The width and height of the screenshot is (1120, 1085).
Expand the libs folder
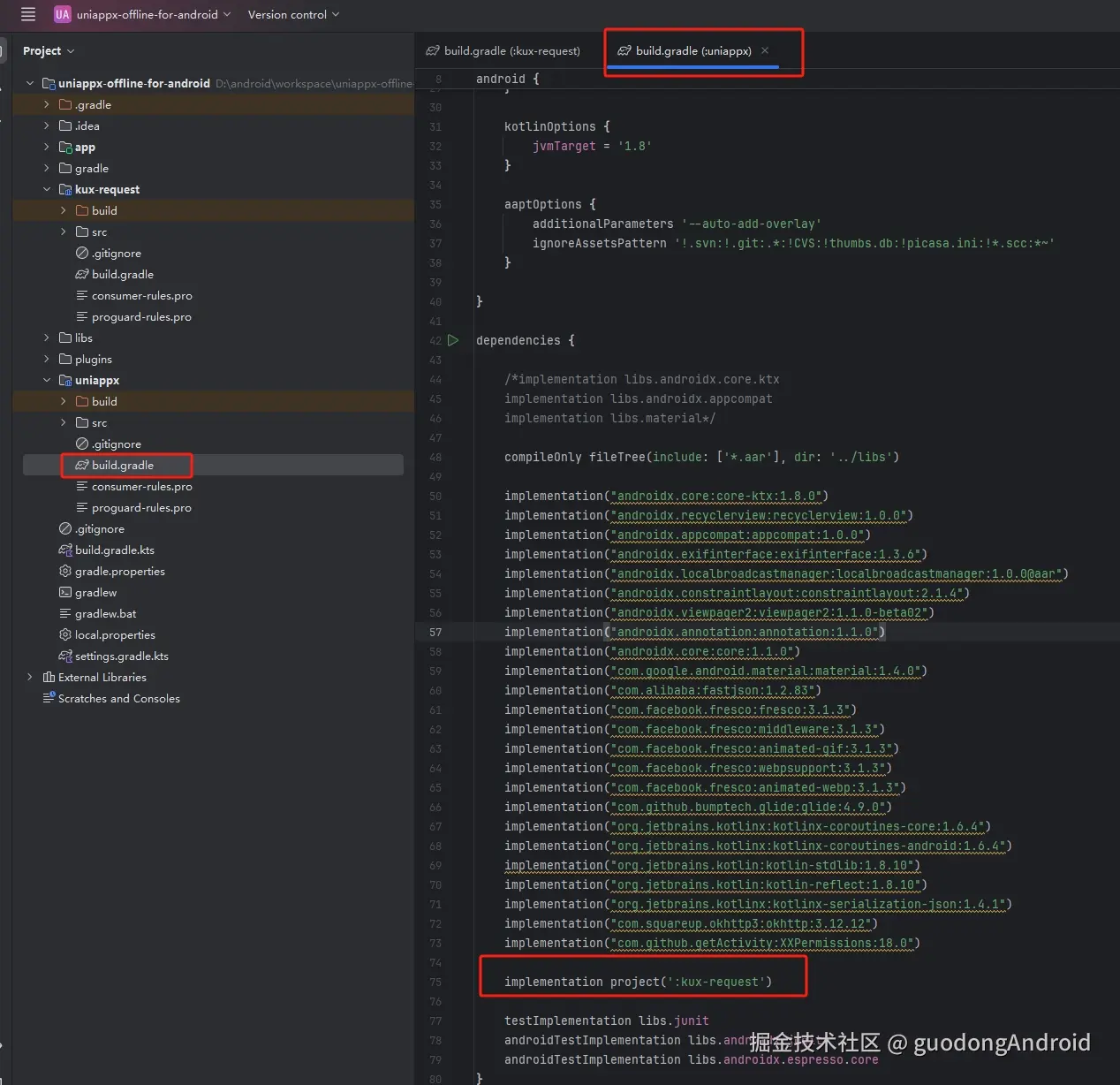point(47,338)
